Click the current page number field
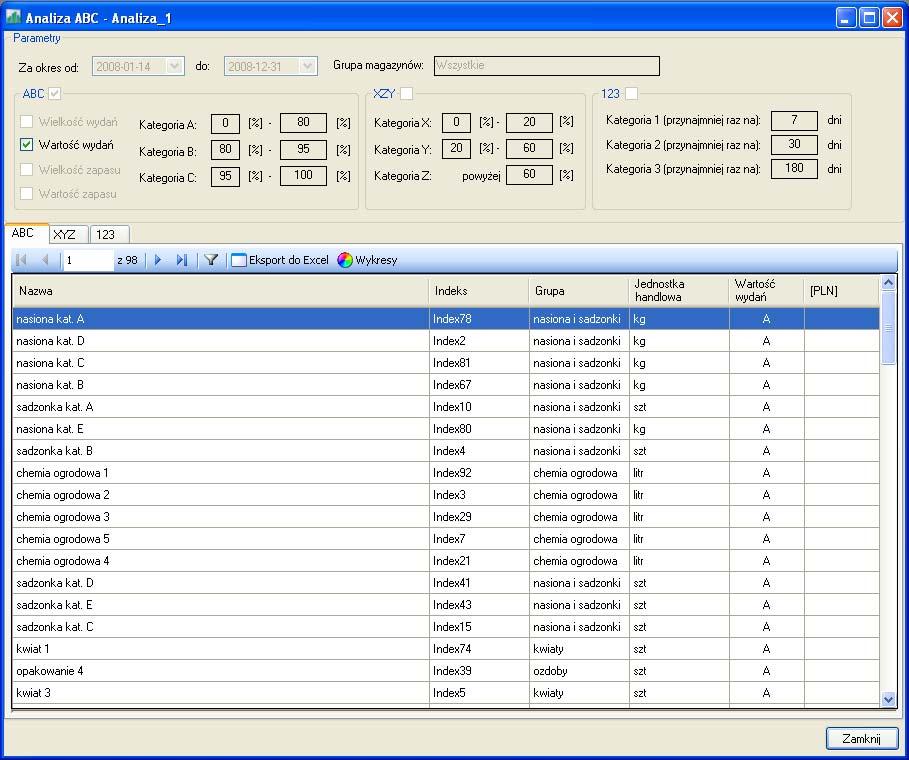Viewport: 909px width, 760px height. [88, 260]
